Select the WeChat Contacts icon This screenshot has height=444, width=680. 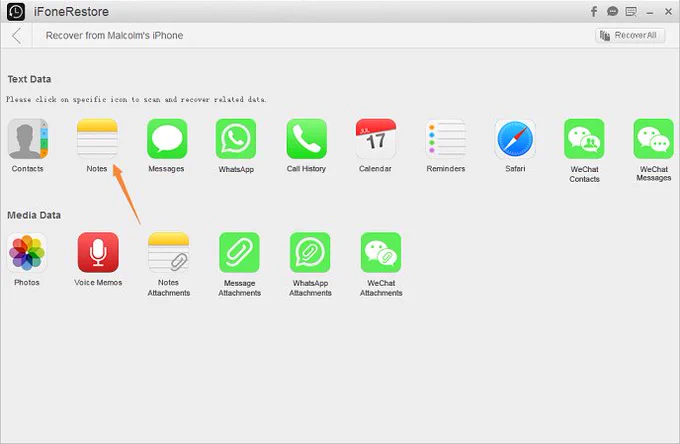point(584,139)
